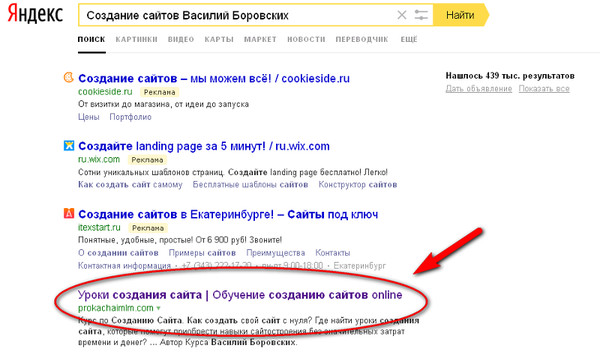Click the ru.wix.com favicon icon
600x360 pixels.
pos(69,146)
